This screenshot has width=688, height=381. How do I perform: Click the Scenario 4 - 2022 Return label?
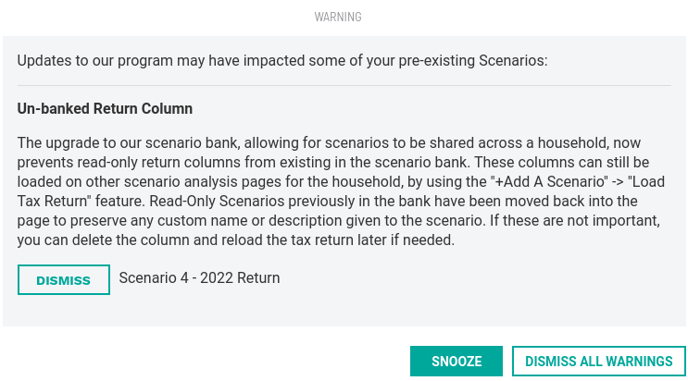(x=200, y=278)
